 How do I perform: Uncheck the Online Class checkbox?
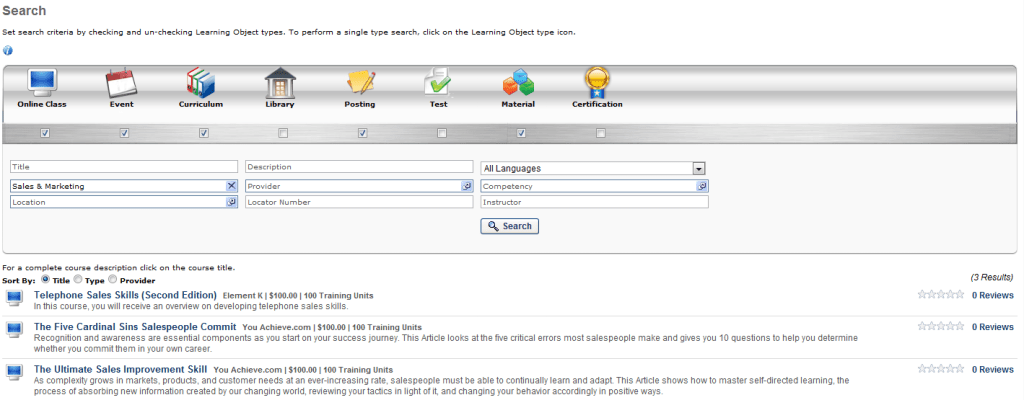pyautogui.click(x=45, y=133)
